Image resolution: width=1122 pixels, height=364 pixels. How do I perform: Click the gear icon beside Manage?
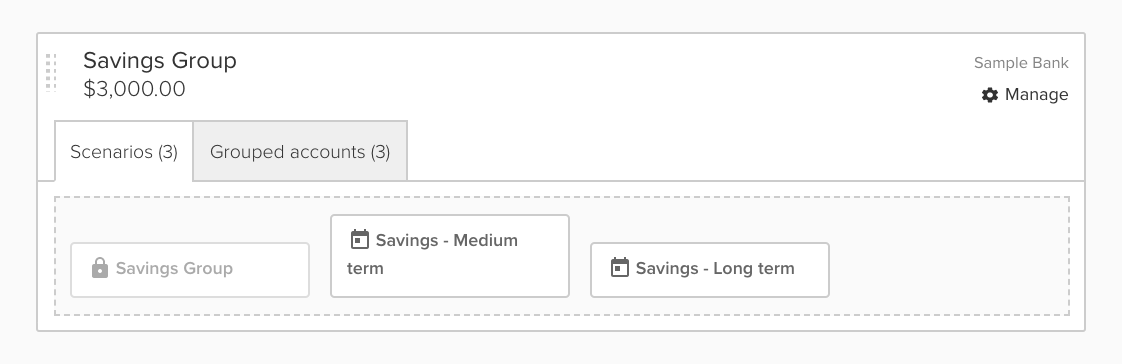[990, 94]
